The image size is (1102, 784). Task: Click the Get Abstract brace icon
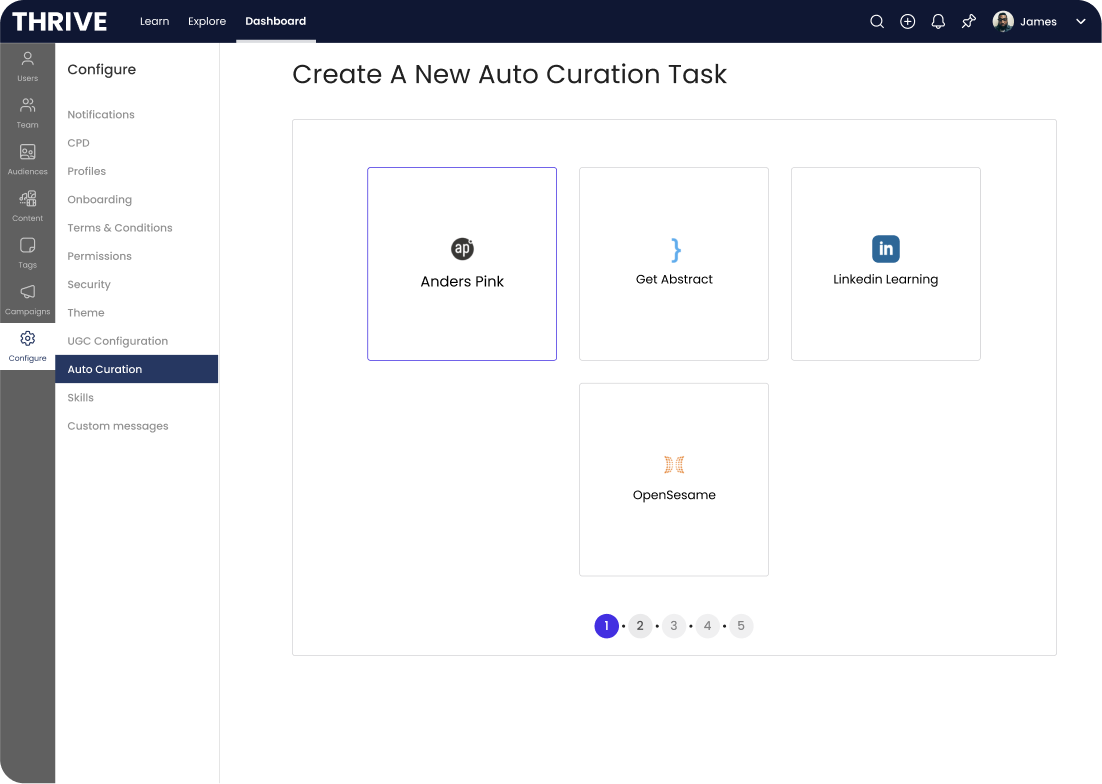[x=675, y=249]
